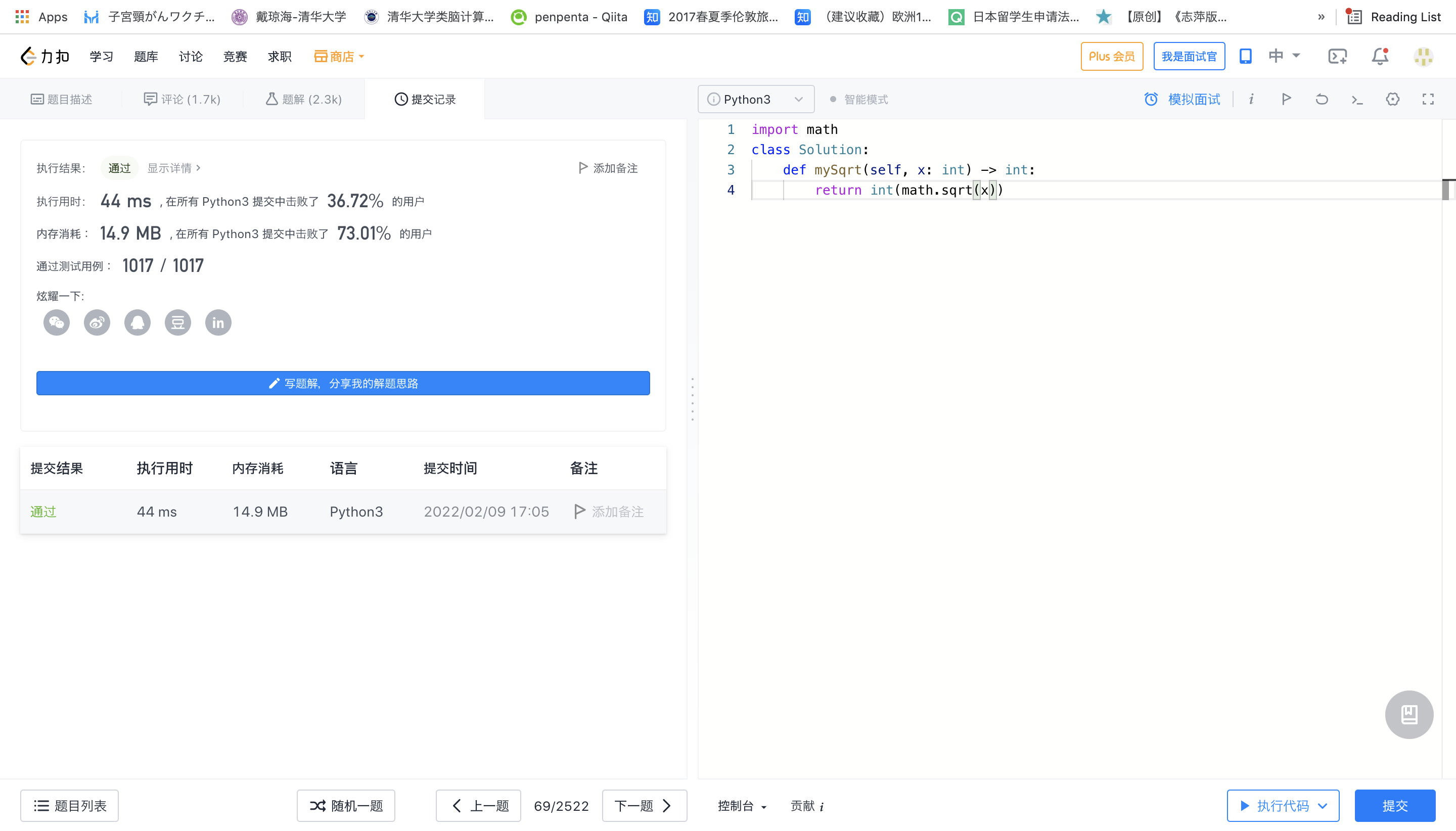Viewport: 1456px width, 831px height.
Task: Share result to WeChat
Action: (57, 322)
